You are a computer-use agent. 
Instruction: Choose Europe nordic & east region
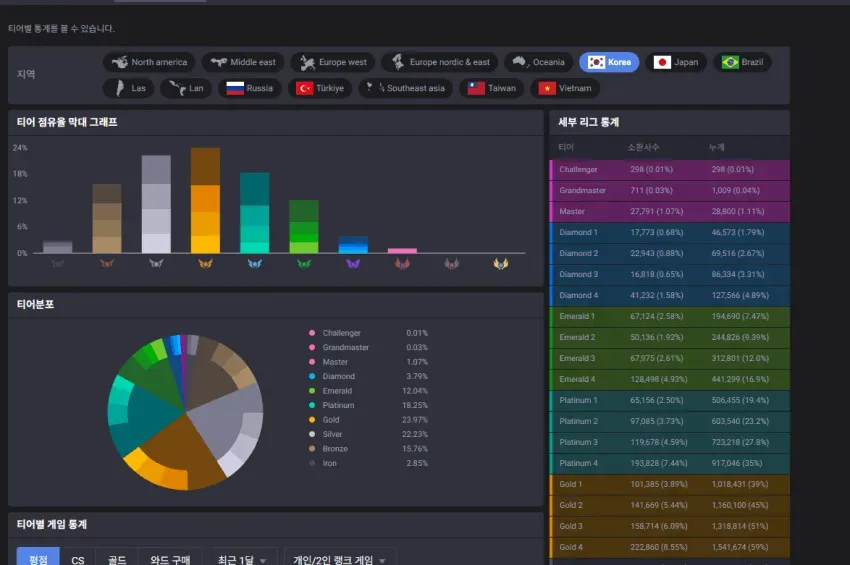coord(440,62)
